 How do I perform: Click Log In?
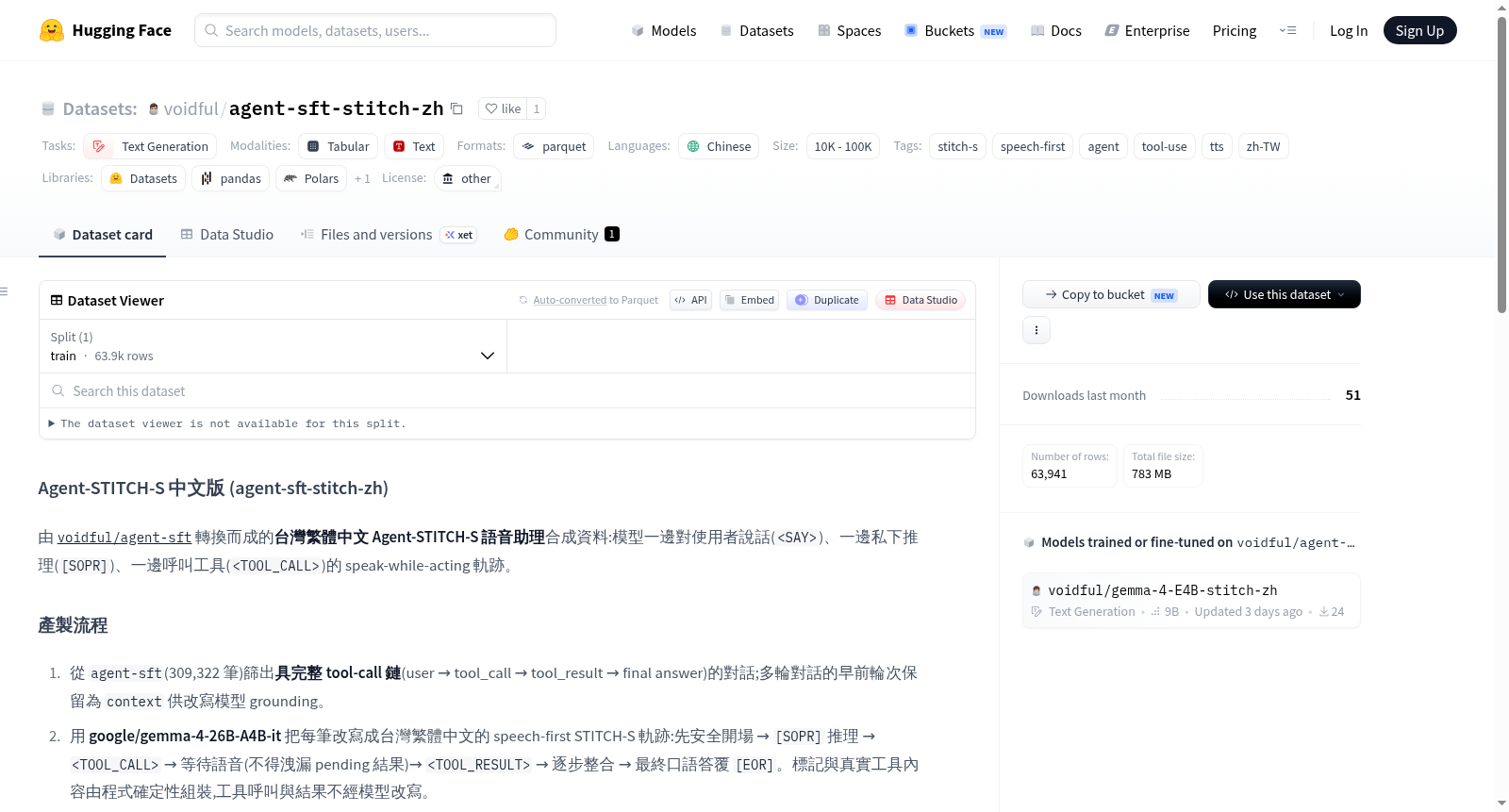1348,30
